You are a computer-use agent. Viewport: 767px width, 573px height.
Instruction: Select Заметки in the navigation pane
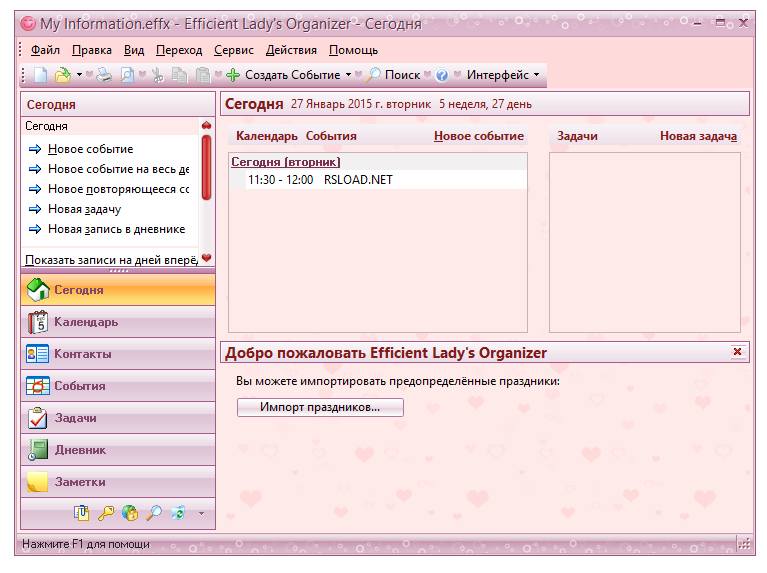pos(118,482)
